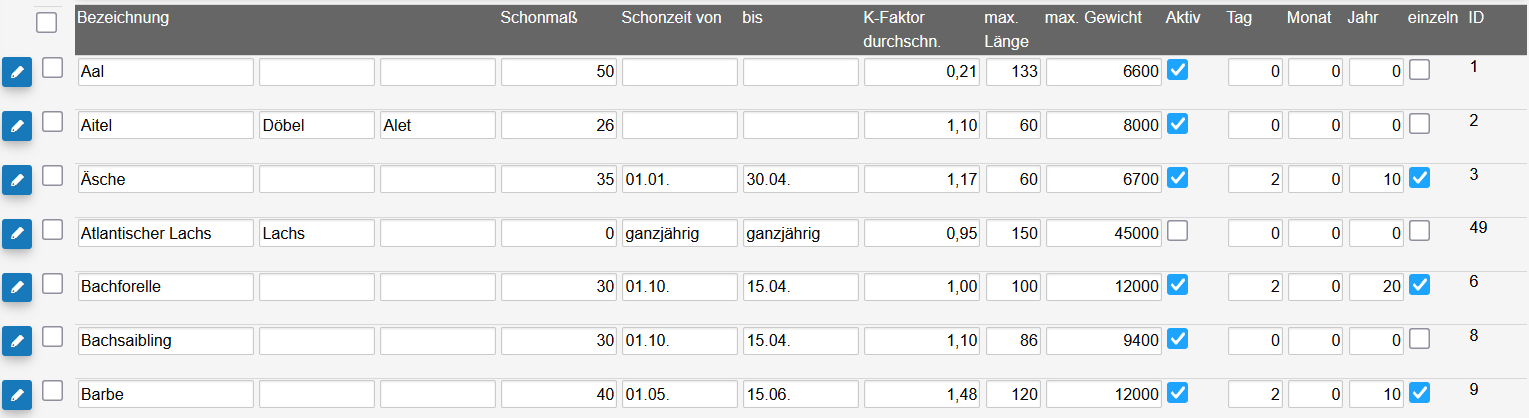This screenshot has height=418, width=1529.
Task: Disable the Aktiv checkbox for Aal
Action: (1178, 69)
